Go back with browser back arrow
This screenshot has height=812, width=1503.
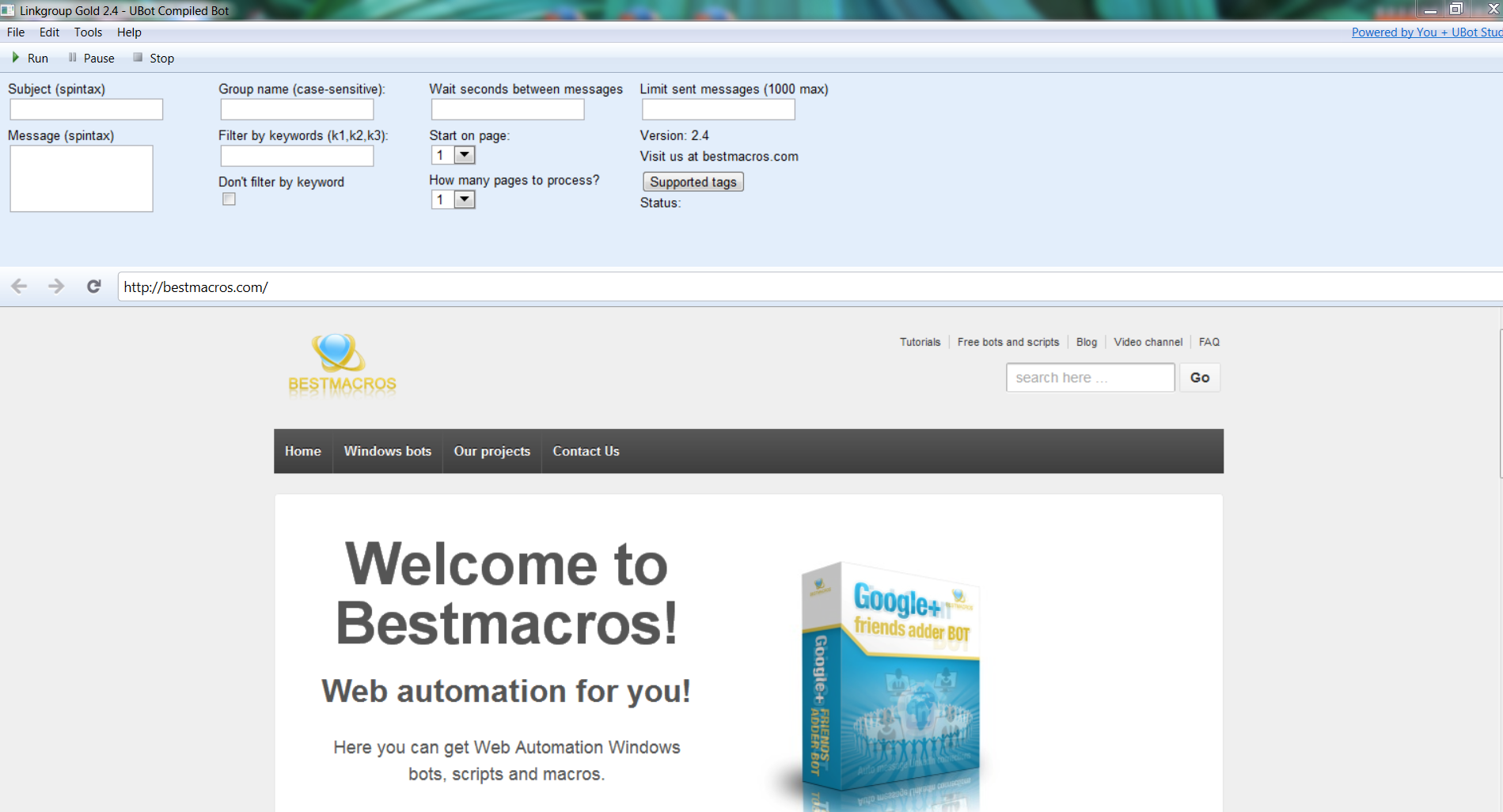tap(20, 286)
